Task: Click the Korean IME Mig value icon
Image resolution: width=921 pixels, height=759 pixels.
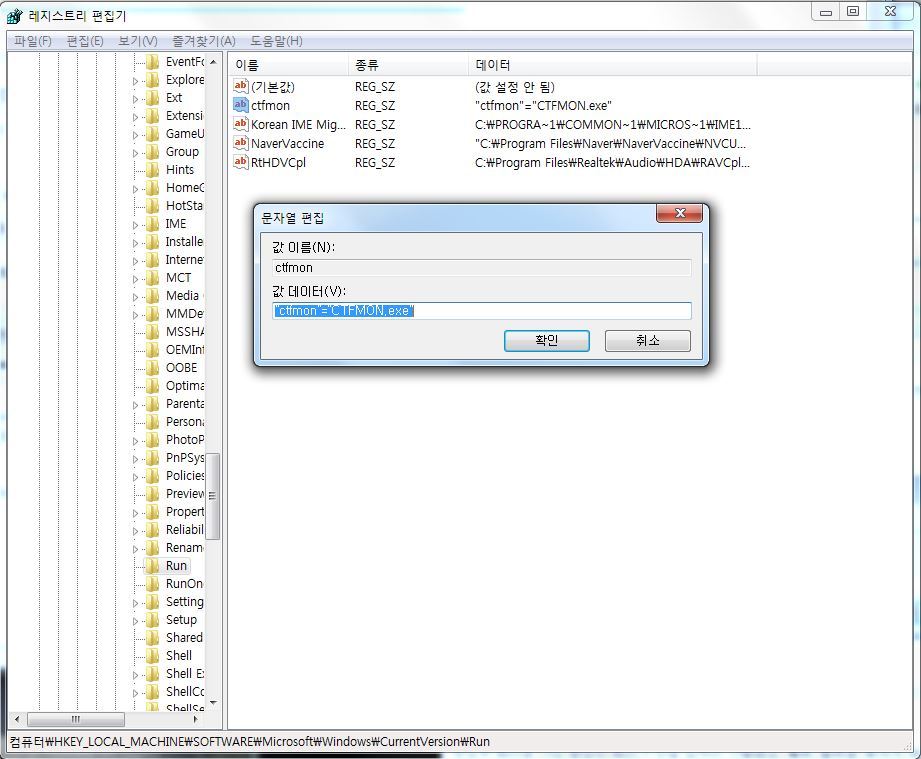Action: click(x=240, y=124)
